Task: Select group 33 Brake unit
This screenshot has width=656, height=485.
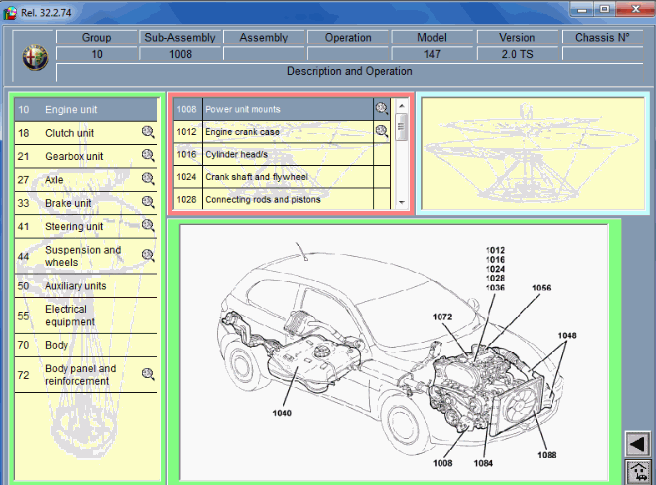Action: point(86,203)
